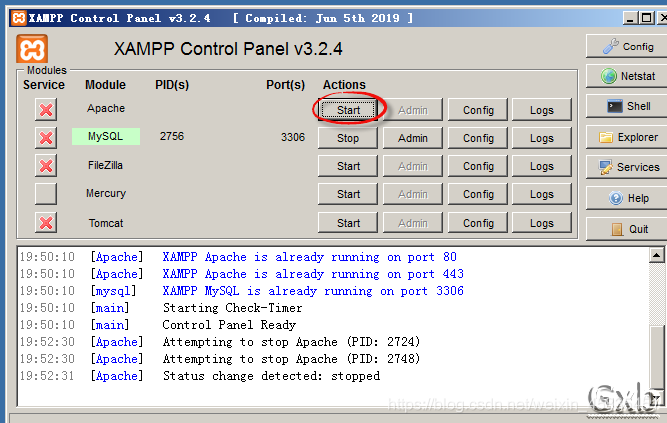Start the FileZilla module
Image resolution: width=667 pixels, height=423 pixels.
(348, 166)
